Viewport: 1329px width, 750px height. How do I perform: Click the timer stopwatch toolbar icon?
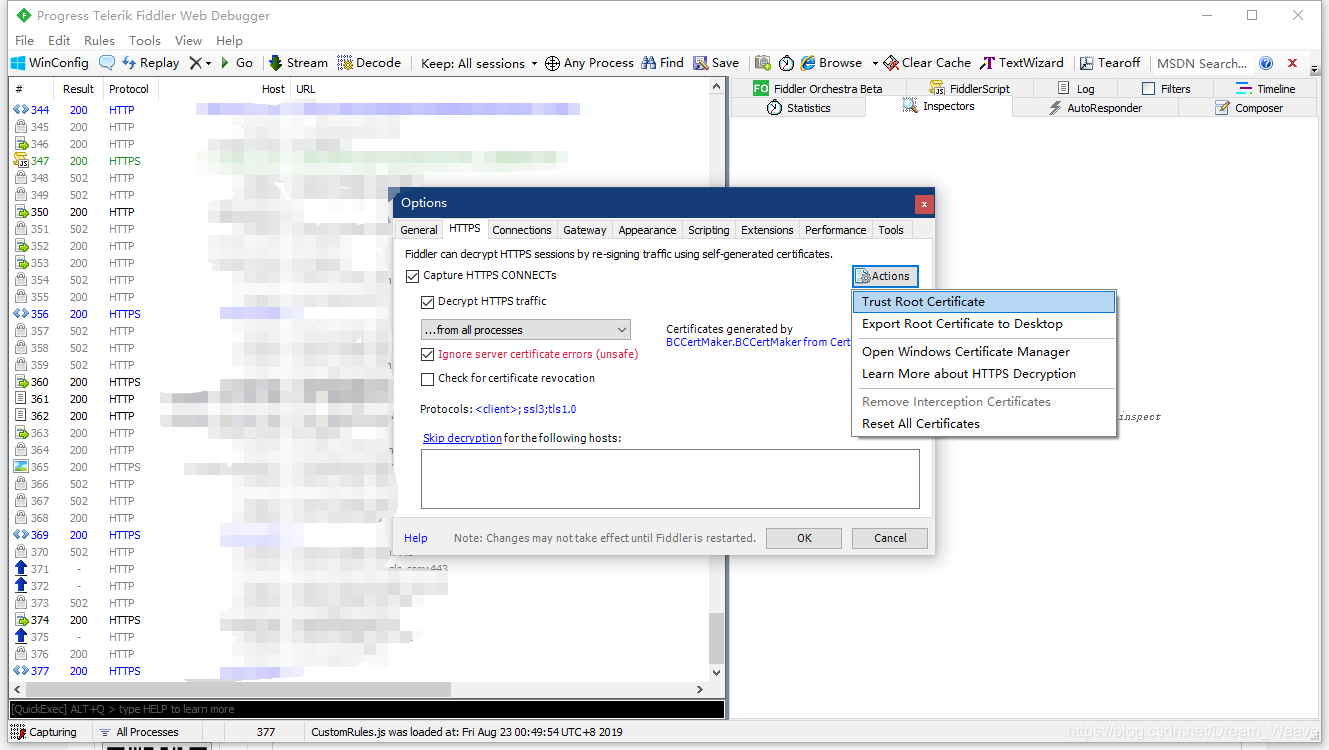tap(786, 63)
